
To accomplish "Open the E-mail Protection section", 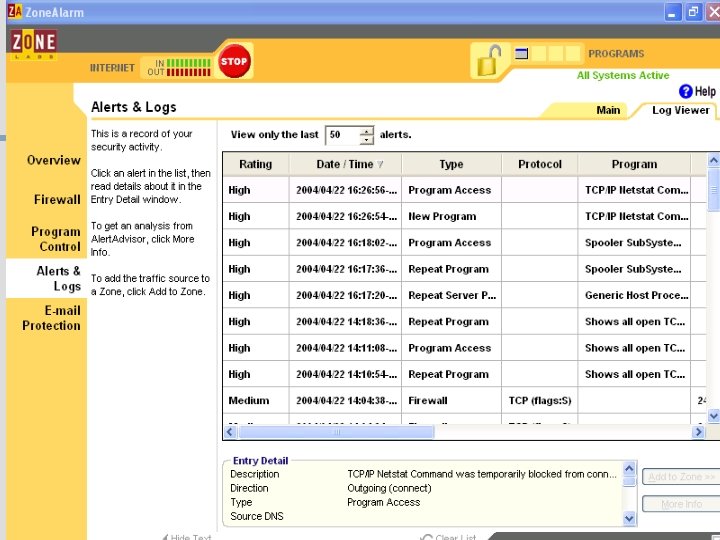I will (x=51, y=318).
